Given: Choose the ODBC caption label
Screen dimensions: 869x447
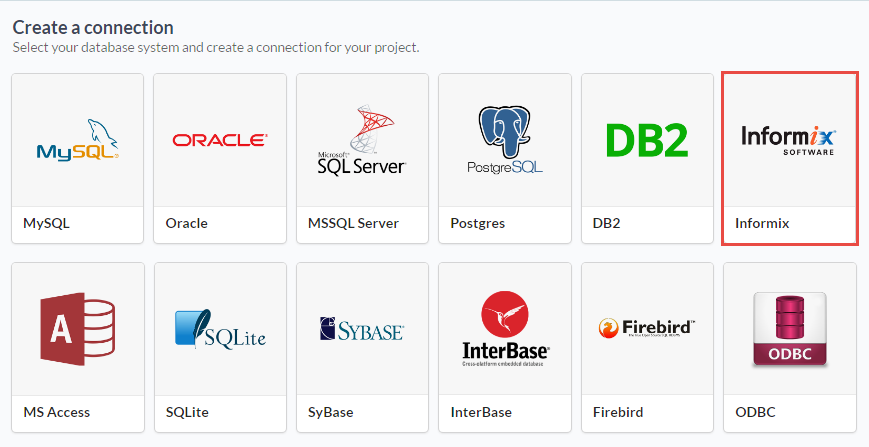Looking at the screenshot, I should tap(755, 412).
